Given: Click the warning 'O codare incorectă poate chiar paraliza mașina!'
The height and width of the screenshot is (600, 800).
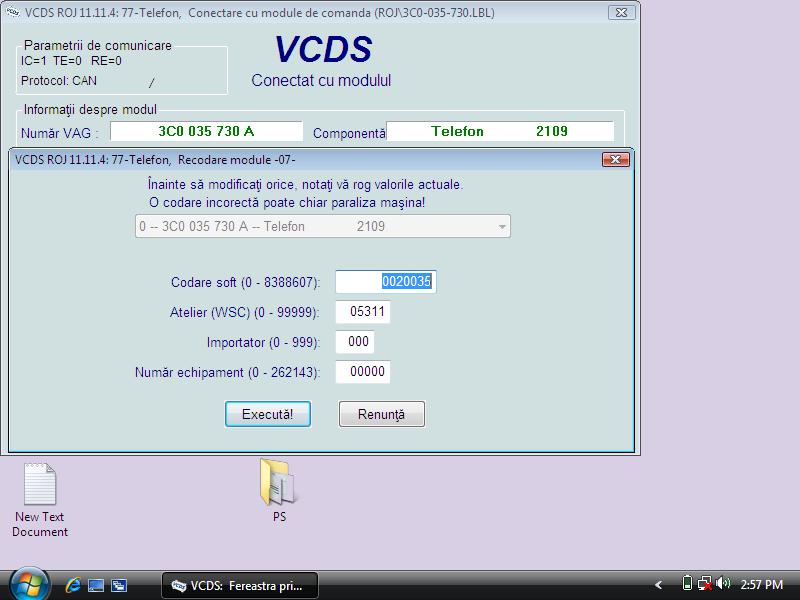Looking at the screenshot, I should tap(287, 203).
